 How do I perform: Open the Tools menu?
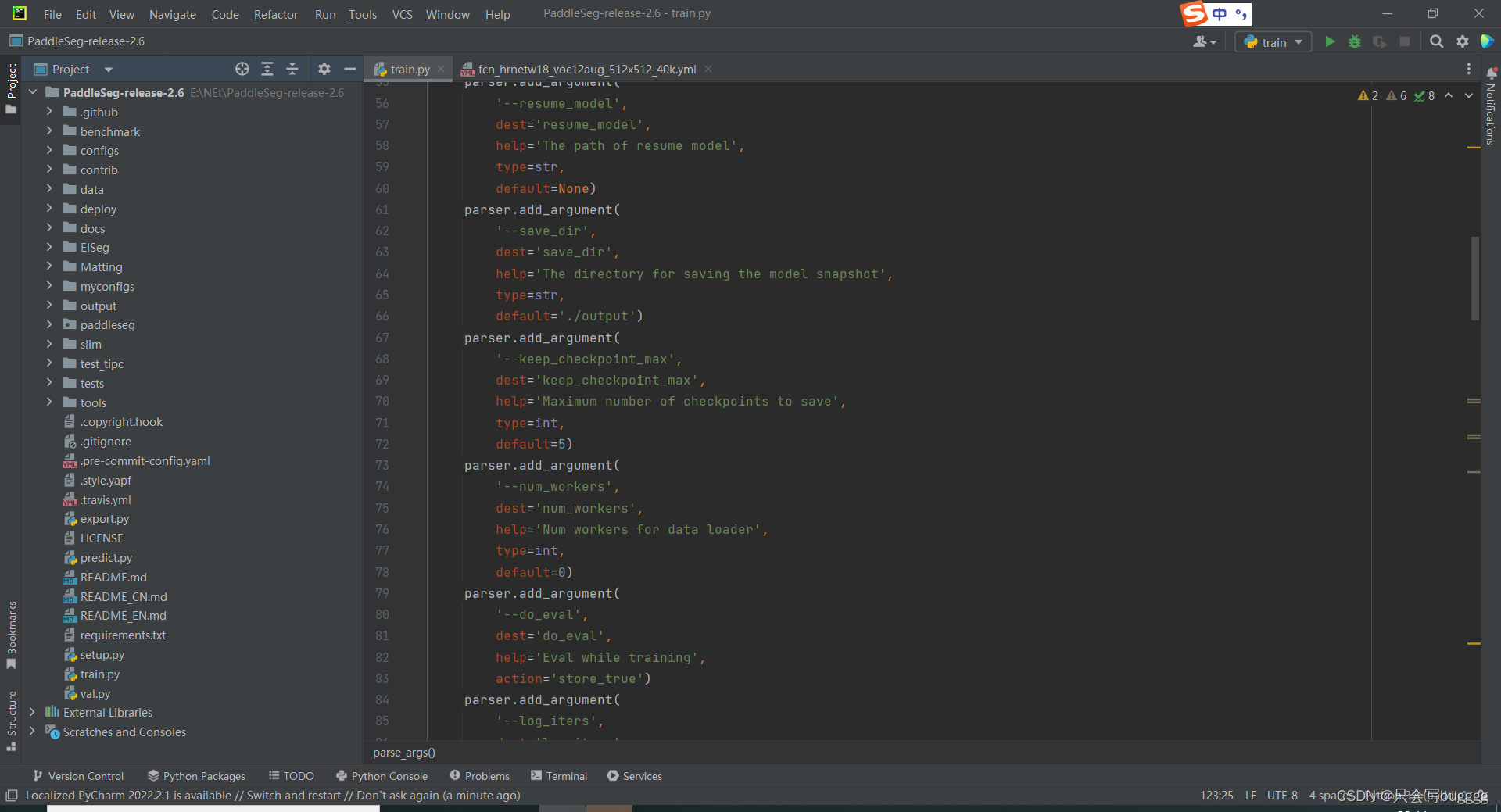362,14
